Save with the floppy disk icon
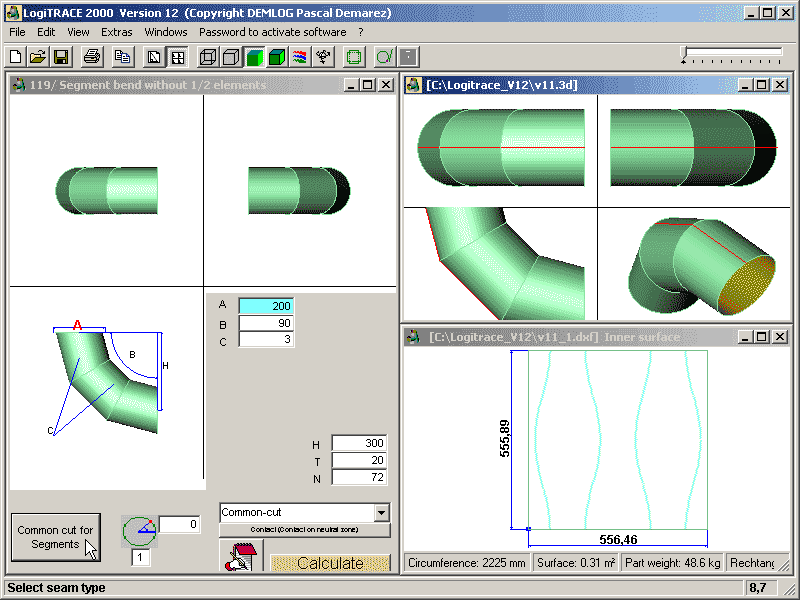 coord(61,57)
